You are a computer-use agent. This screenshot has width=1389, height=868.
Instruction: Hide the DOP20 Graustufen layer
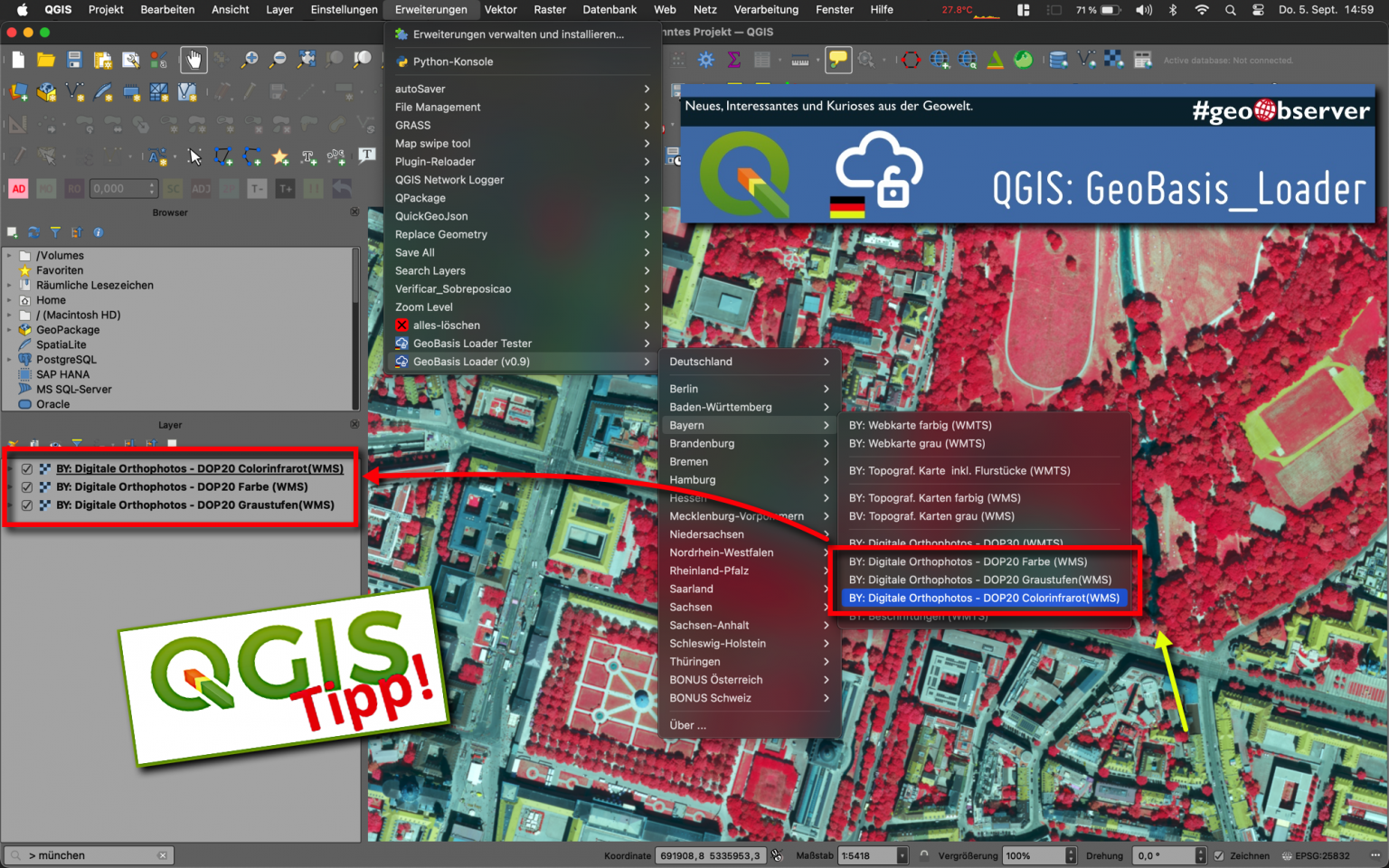pyautogui.click(x=26, y=505)
